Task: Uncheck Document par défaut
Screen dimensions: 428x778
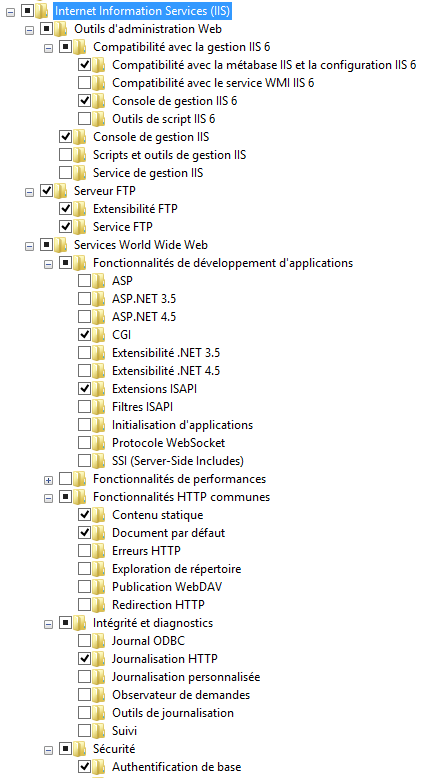Action: 84,532
